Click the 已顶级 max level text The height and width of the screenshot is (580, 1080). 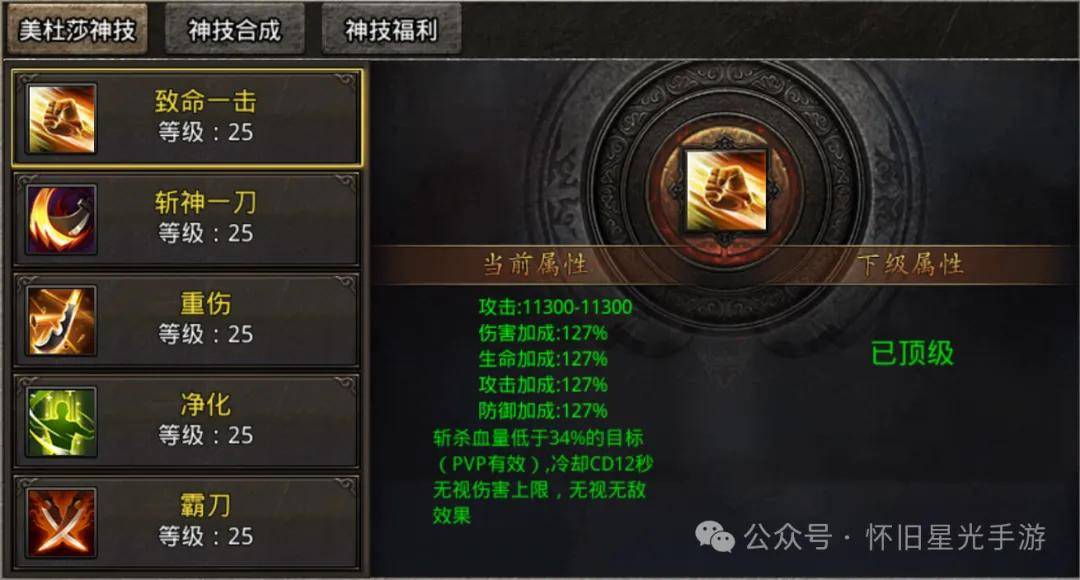coord(912,353)
